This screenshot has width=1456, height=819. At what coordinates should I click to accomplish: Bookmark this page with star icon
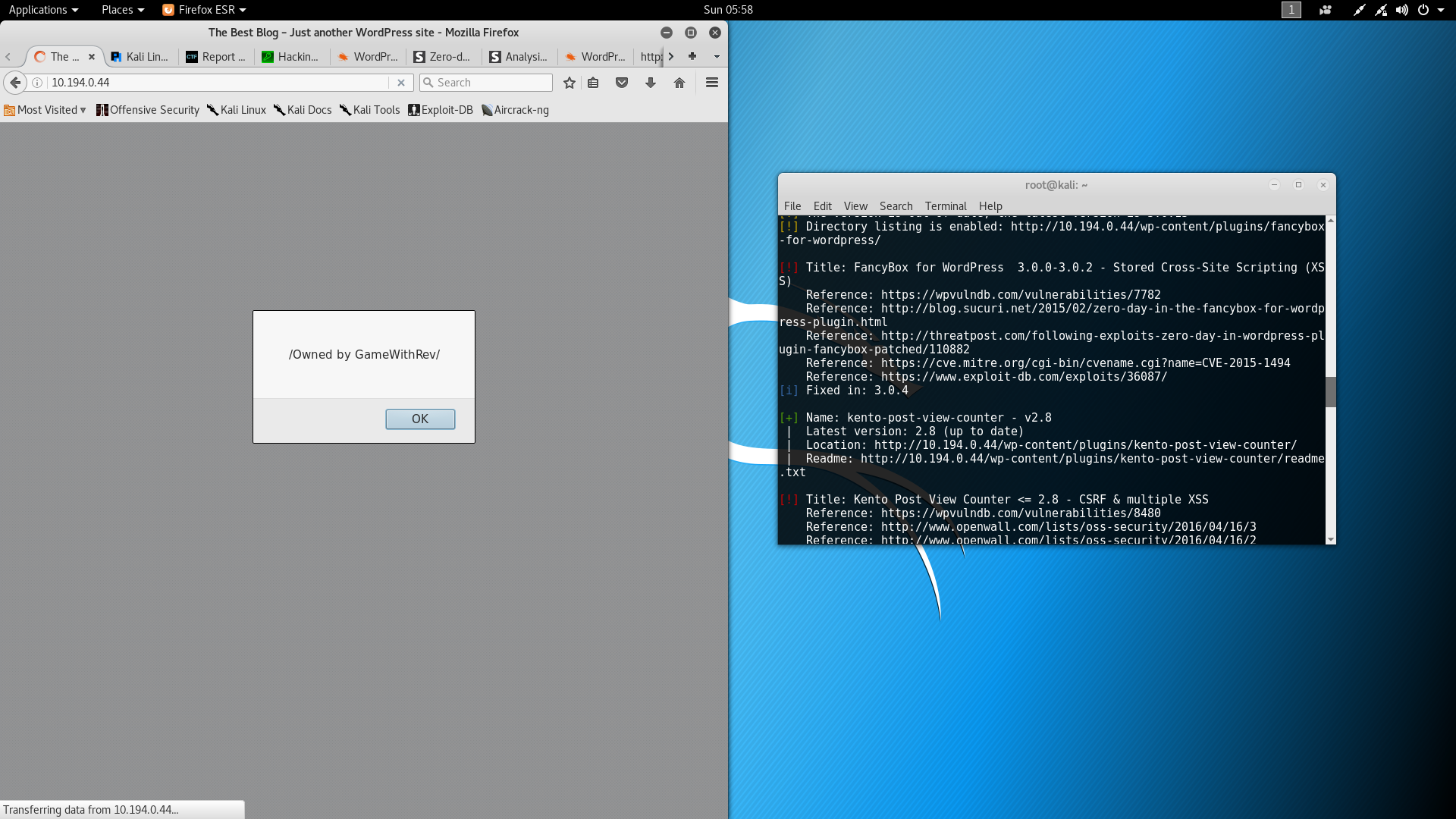pyautogui.click(x=570, y=83)
